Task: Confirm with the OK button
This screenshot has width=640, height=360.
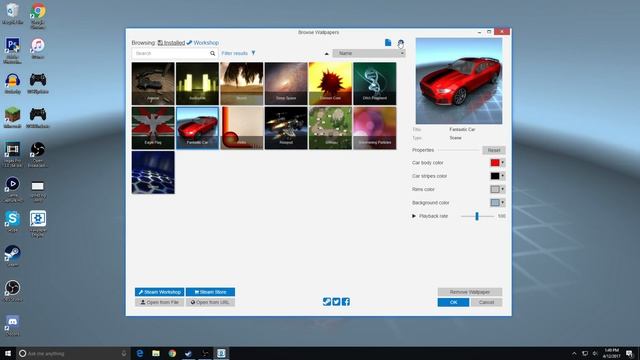Action: point(453,302)
